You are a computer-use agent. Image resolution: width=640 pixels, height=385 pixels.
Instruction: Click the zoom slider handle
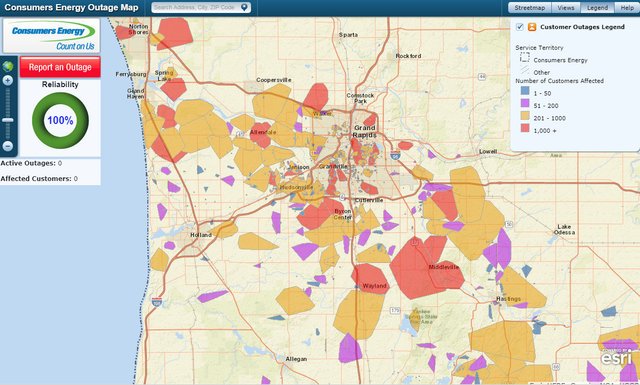point(8,120)
